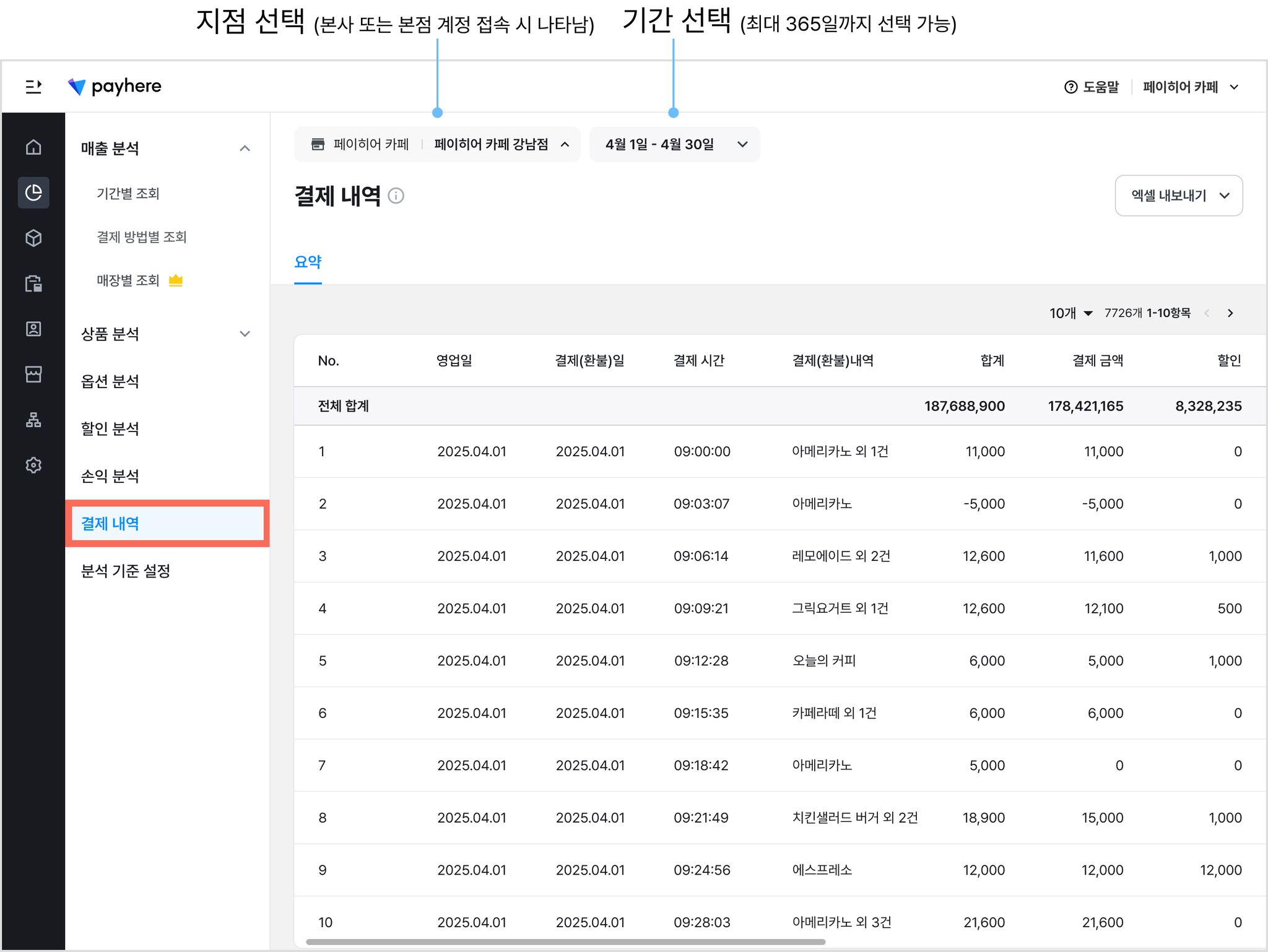
Task: Click the 도움말 link
Action: [1101, 87]
